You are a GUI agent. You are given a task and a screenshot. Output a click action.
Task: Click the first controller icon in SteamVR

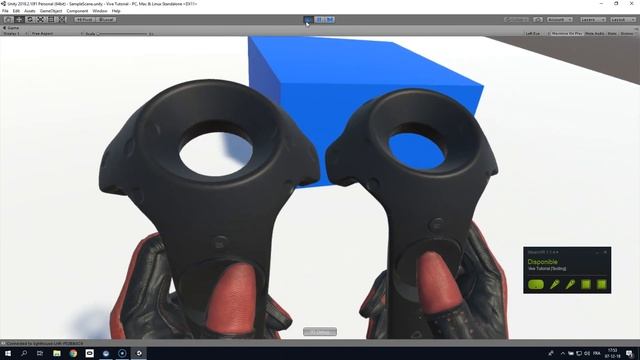click(x=554, y=284)
